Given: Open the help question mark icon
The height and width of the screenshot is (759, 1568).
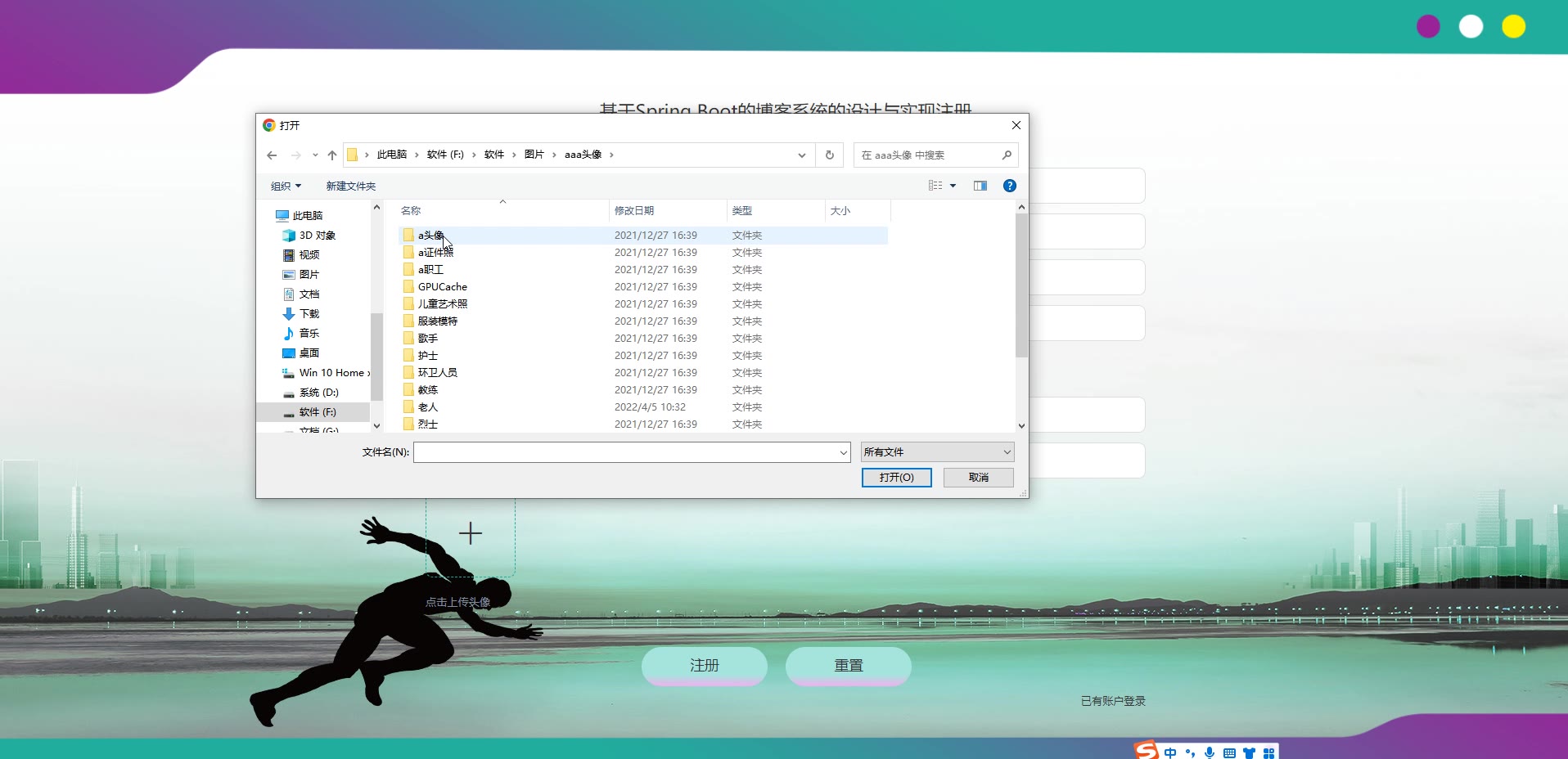Looking at the screenshot, I should pos(1009,186).
